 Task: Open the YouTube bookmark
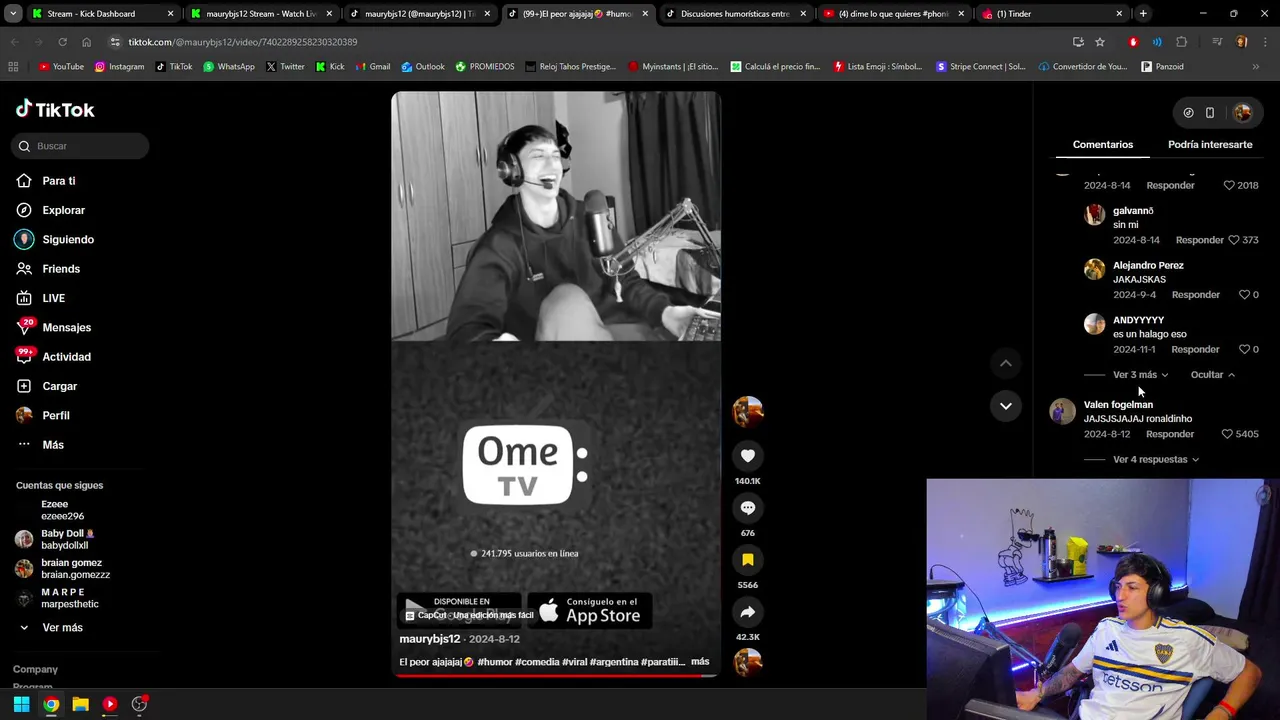pyautogui.click(x=61, y=67)
